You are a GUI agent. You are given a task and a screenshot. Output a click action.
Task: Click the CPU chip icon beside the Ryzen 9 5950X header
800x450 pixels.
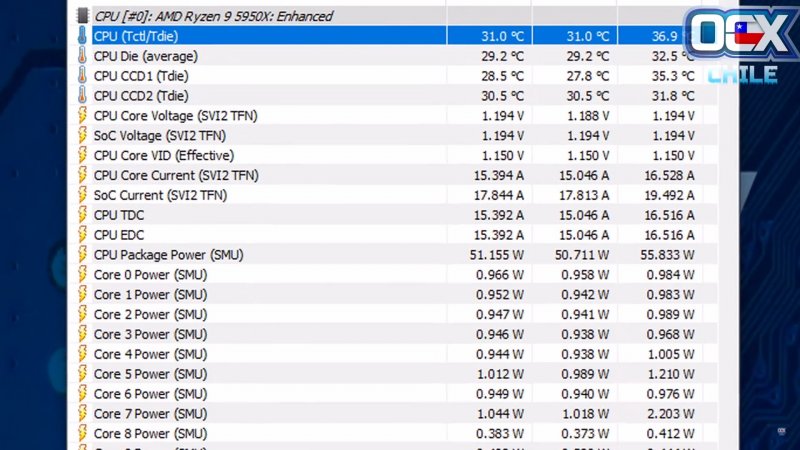coord(82,16)
